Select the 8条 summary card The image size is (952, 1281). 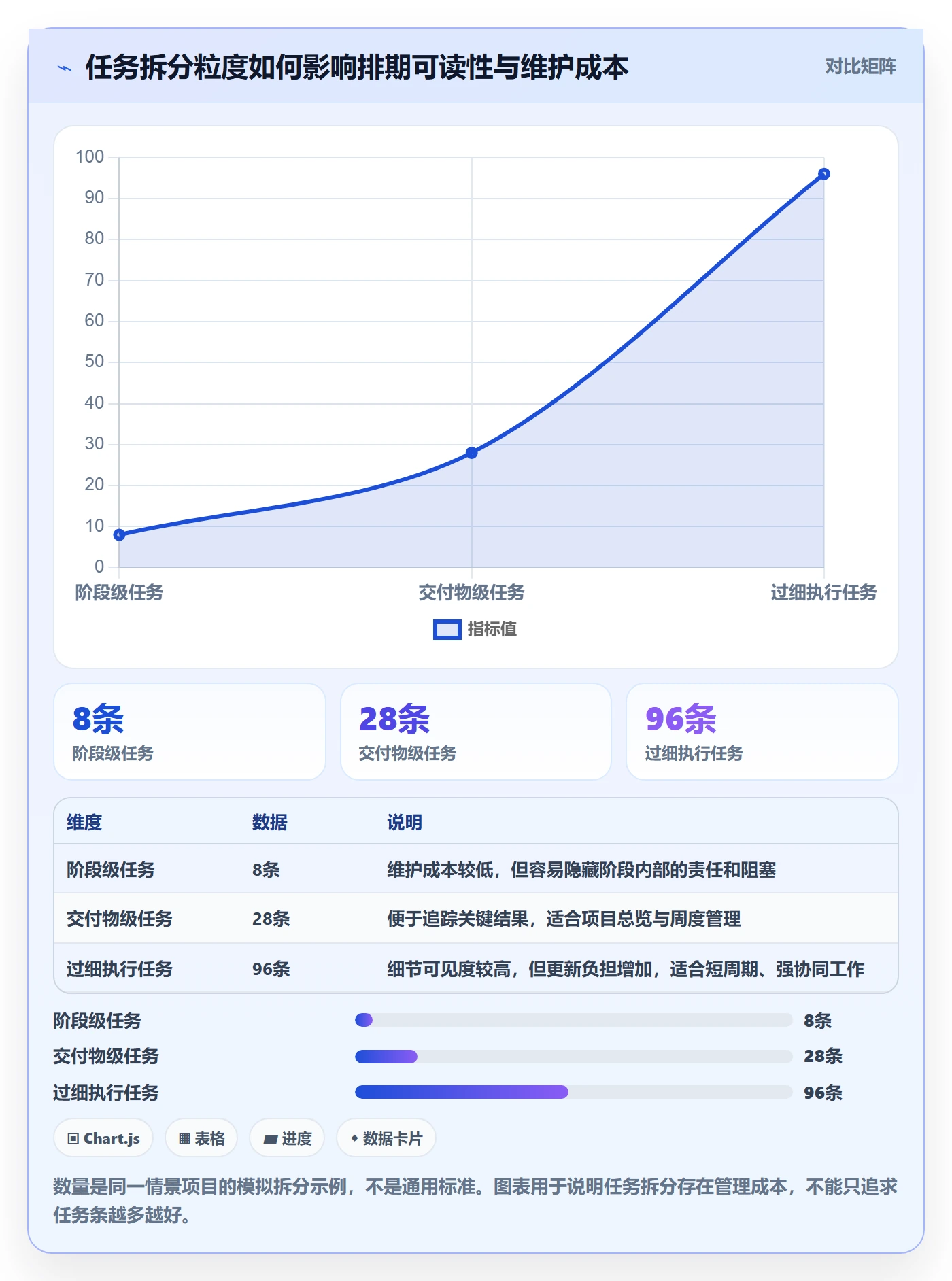(x=190, y=732)
